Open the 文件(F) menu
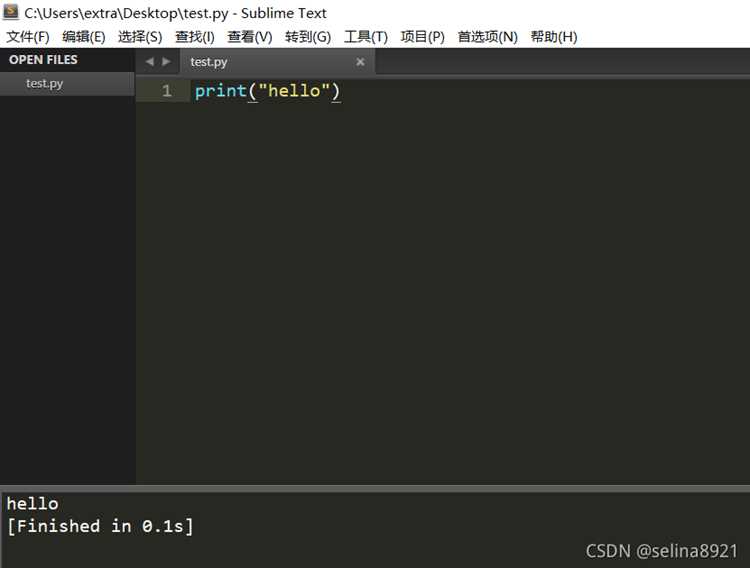Viewport: 750px width, 568px height. pyautogui.click(x=28, y=37)
